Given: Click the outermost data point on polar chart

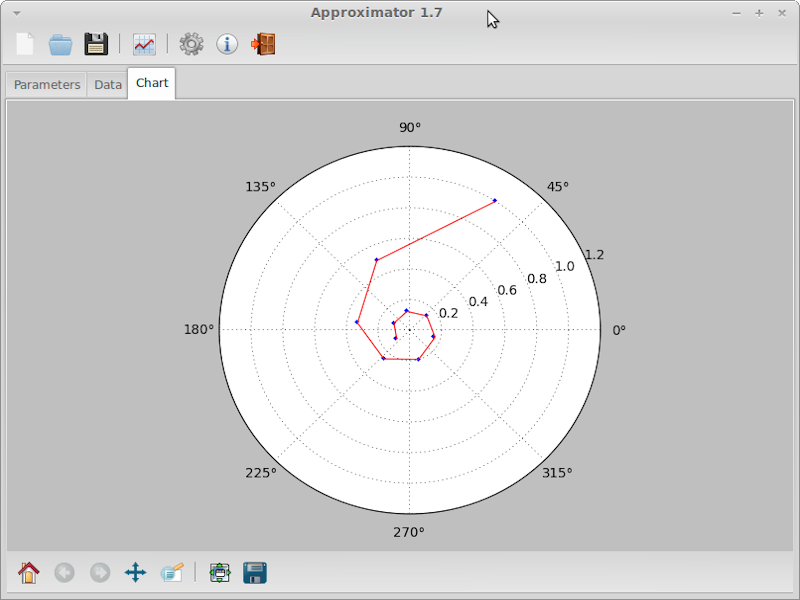Looking at the screenshot, I should point(495,202).
